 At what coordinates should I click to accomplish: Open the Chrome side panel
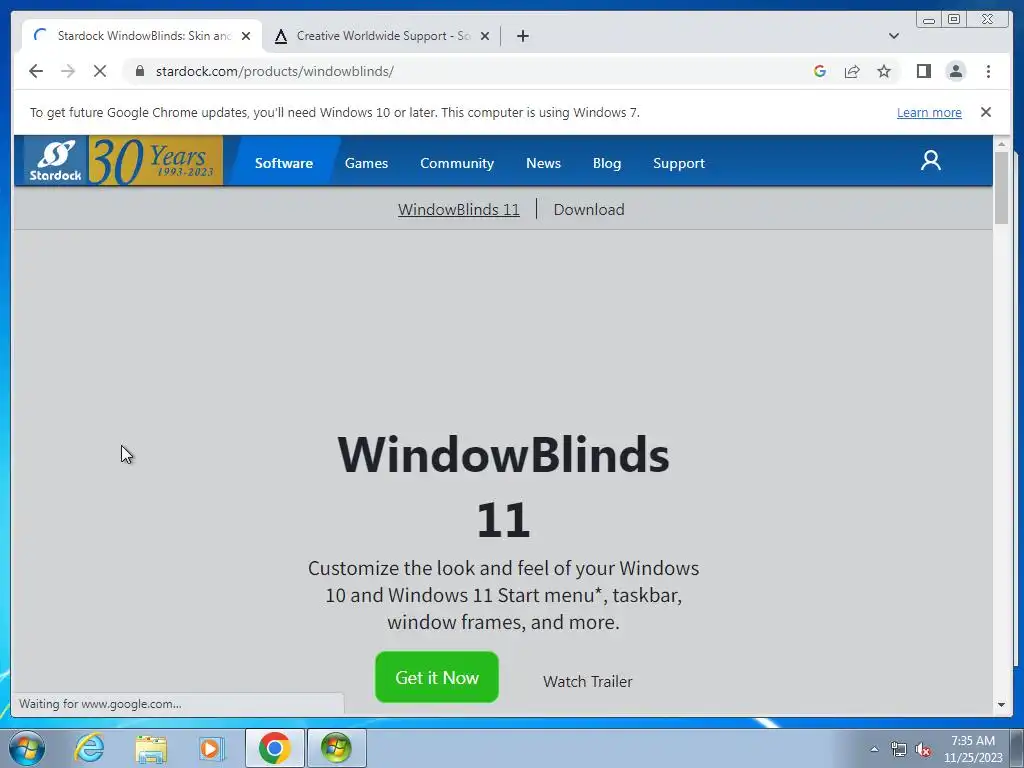[923, 71]
